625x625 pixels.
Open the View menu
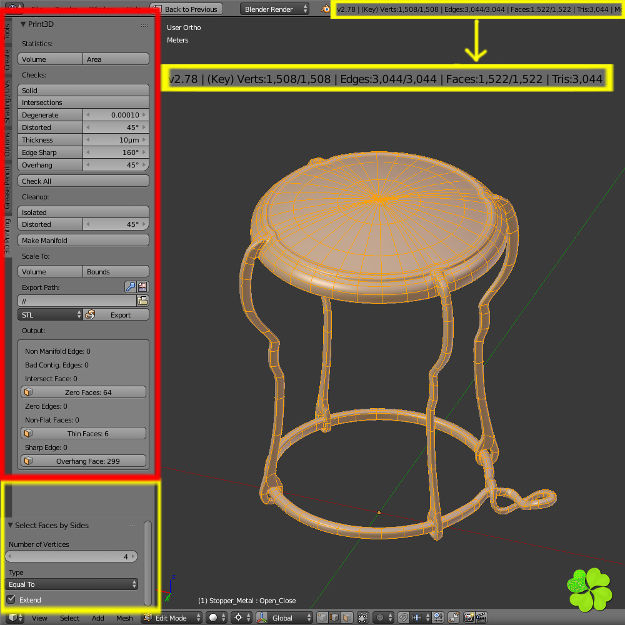(x=39, y=618)
